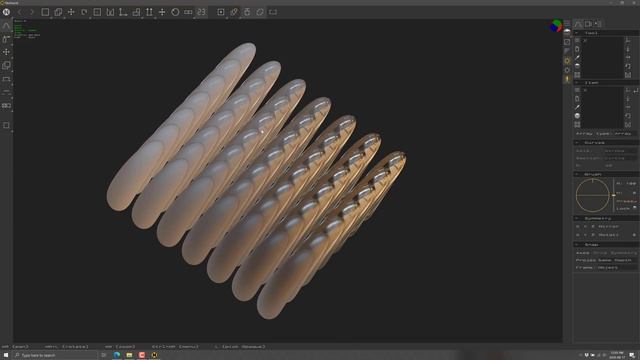Click the grid icon in the Tool panel
Viewport: 640px width, 360px height.
click(x=577, y=75)
